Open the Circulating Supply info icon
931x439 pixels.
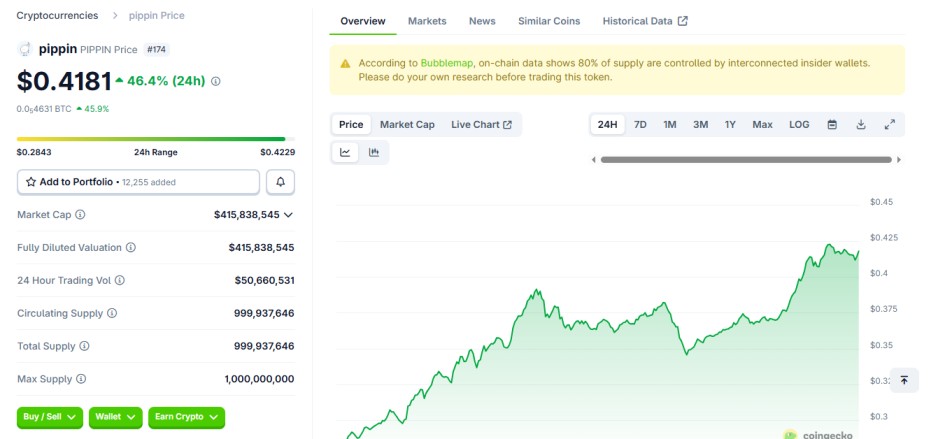(x=112, y=313)
